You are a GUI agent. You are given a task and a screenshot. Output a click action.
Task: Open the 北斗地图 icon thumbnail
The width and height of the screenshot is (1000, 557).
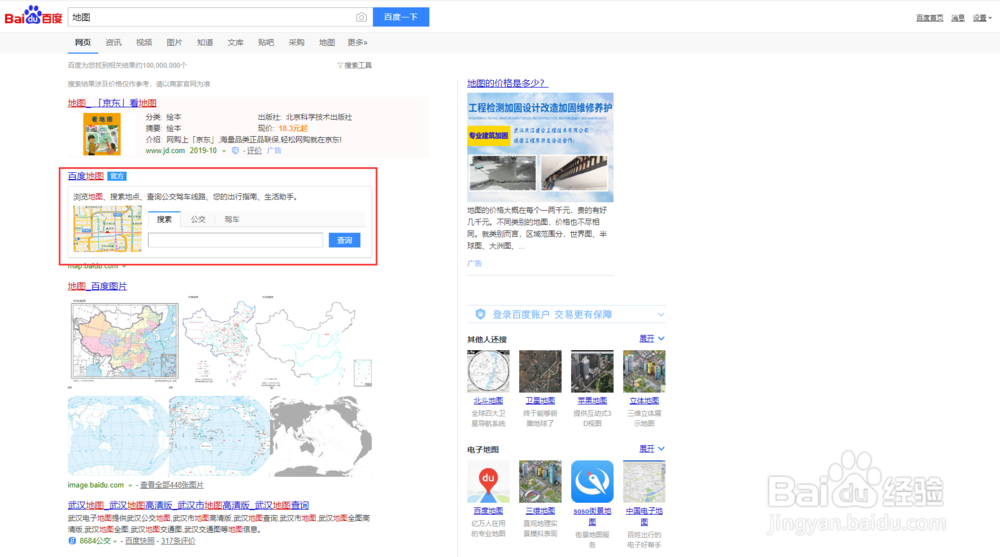(x=489, y=371)
